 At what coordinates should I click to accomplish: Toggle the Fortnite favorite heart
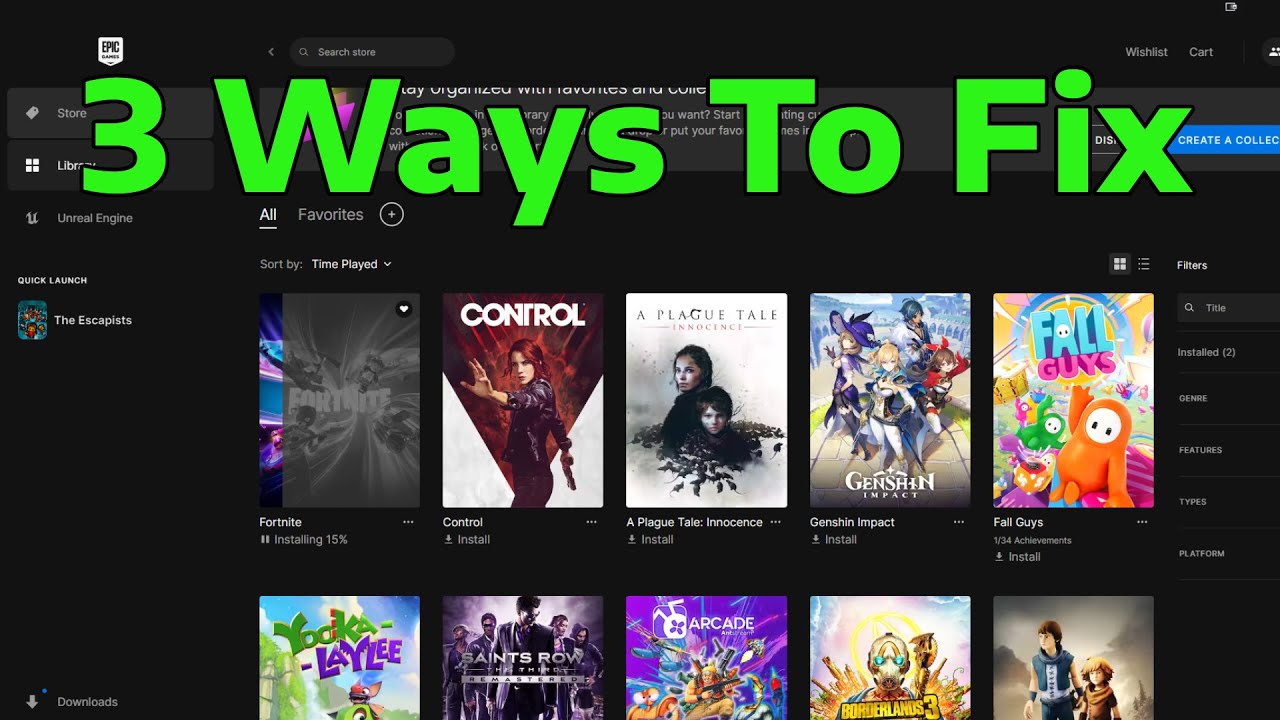click(x=404, y=309)
